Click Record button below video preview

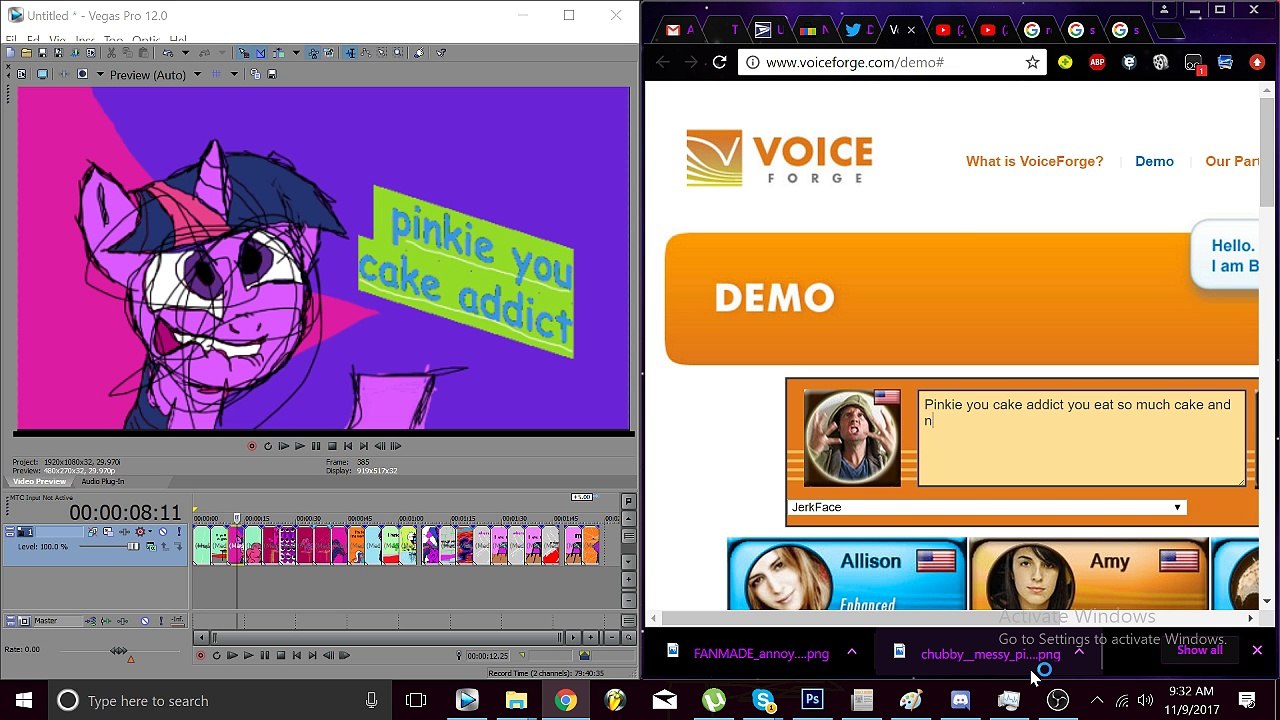(x=251, y=446)
